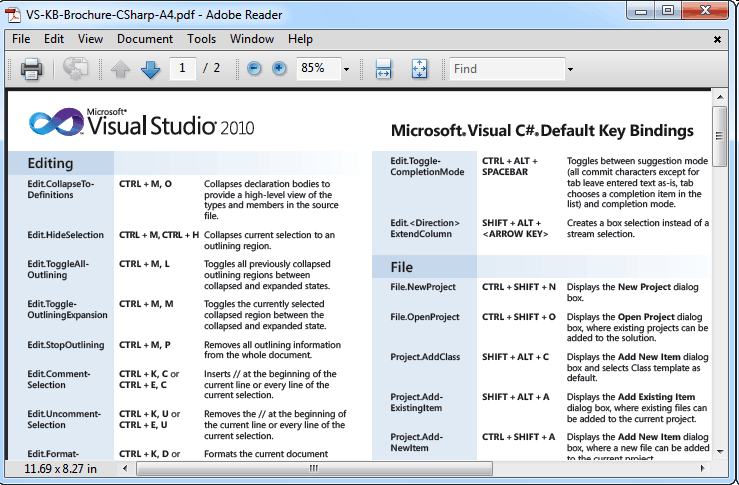
Task: Click Project.AddClass command text
Action: [x=425, y=357]
